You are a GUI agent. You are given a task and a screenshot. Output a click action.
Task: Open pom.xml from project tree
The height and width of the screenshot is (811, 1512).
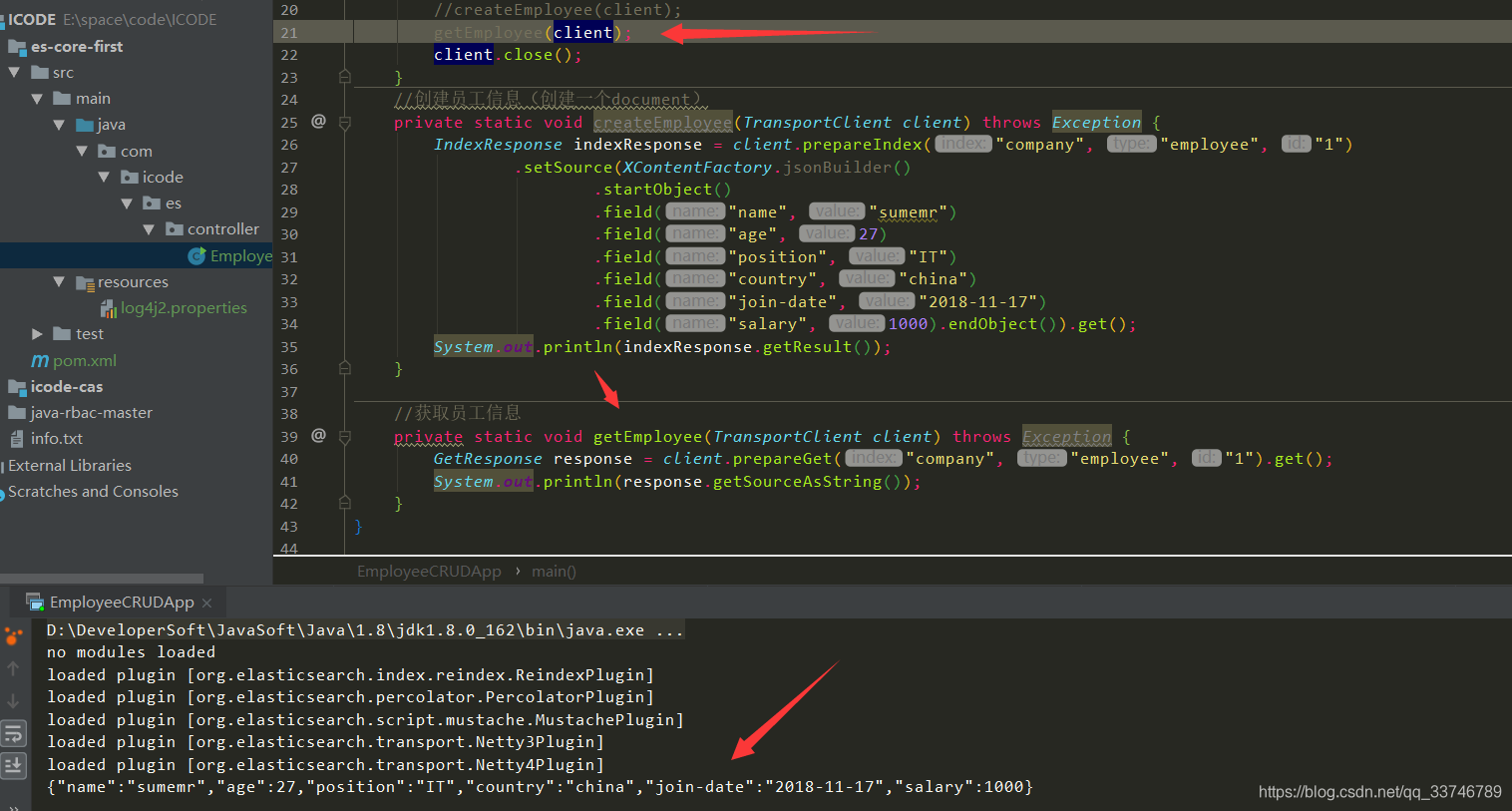point(85,360)
